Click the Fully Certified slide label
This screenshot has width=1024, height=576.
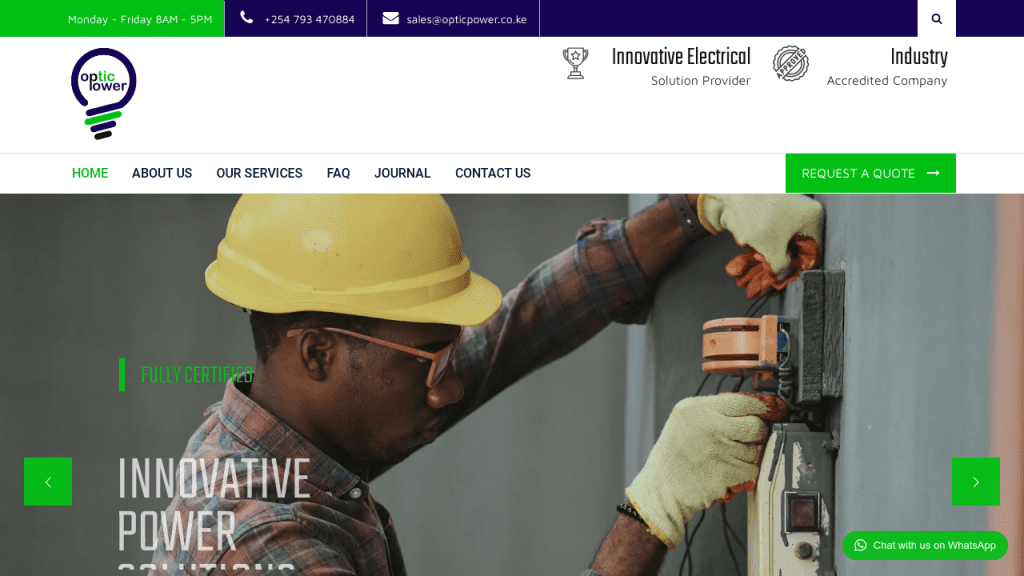[x=197, y=375]
